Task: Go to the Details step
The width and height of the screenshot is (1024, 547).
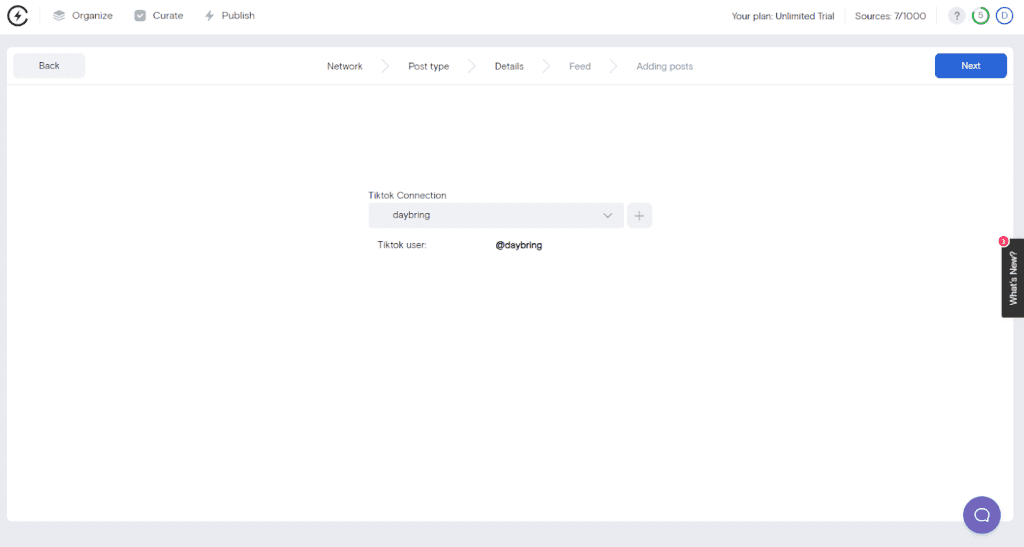Action: coord(509,66)
